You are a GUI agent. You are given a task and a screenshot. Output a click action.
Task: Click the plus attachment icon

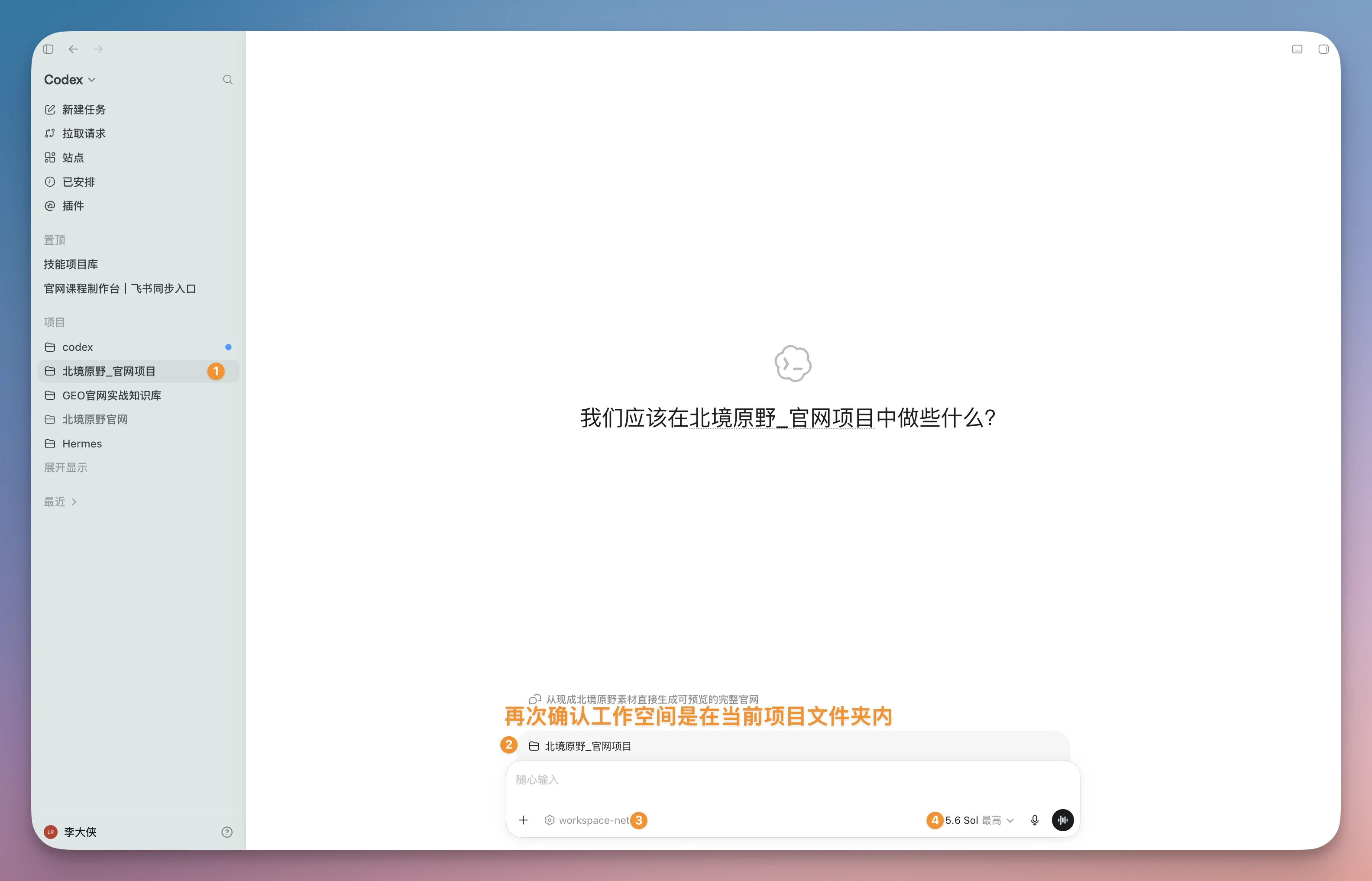[523, 820]
